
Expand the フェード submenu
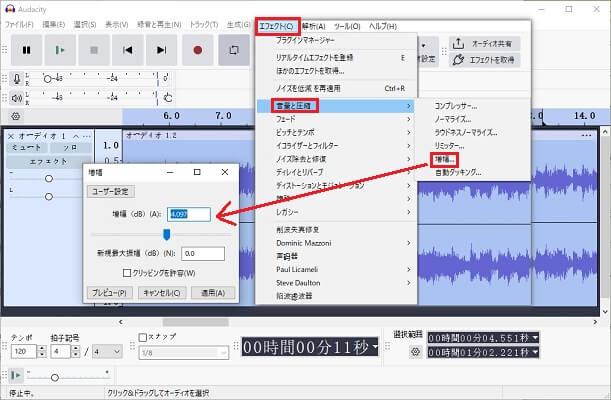point(336,119)
